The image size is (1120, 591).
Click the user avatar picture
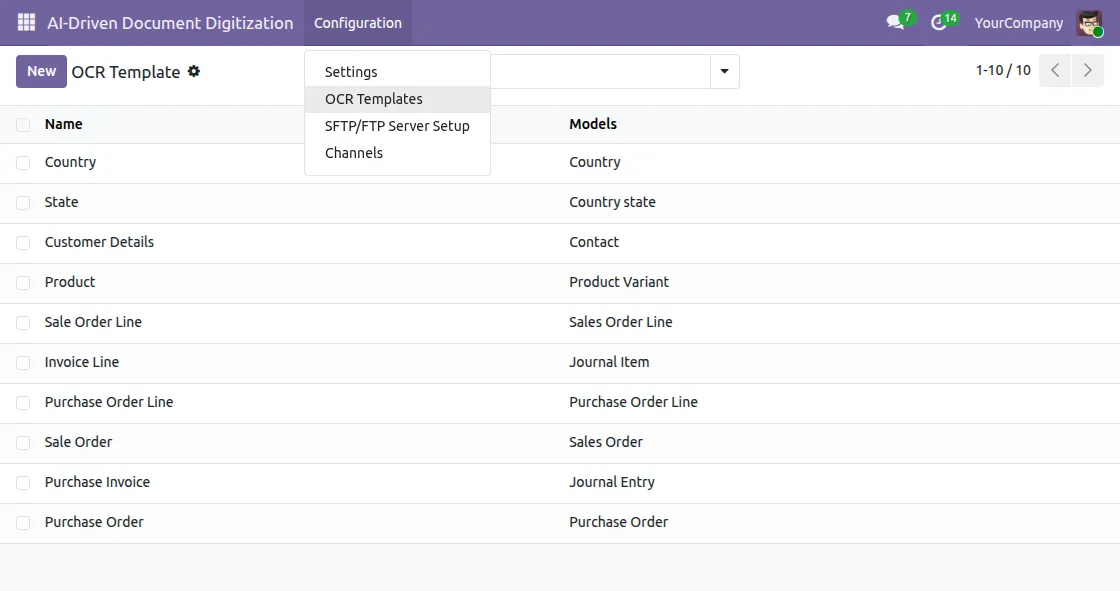pos(1089,23)
